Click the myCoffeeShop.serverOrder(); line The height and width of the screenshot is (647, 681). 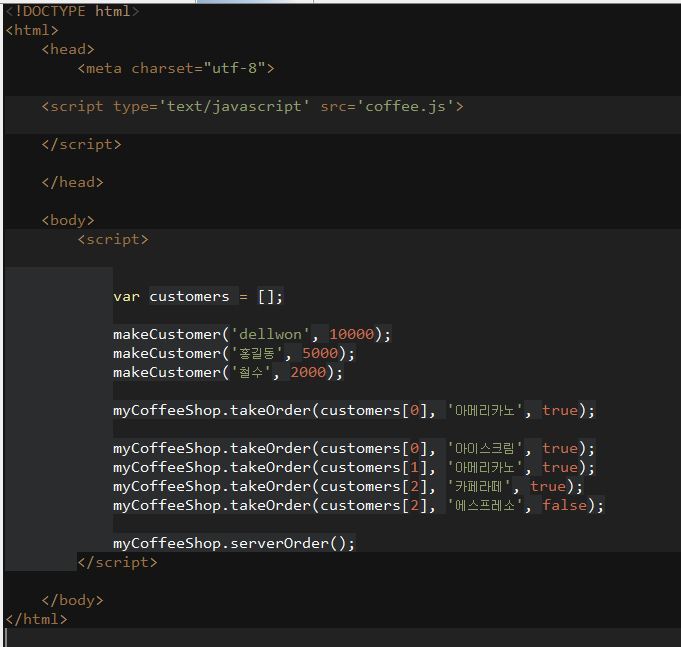click(234, 544)
